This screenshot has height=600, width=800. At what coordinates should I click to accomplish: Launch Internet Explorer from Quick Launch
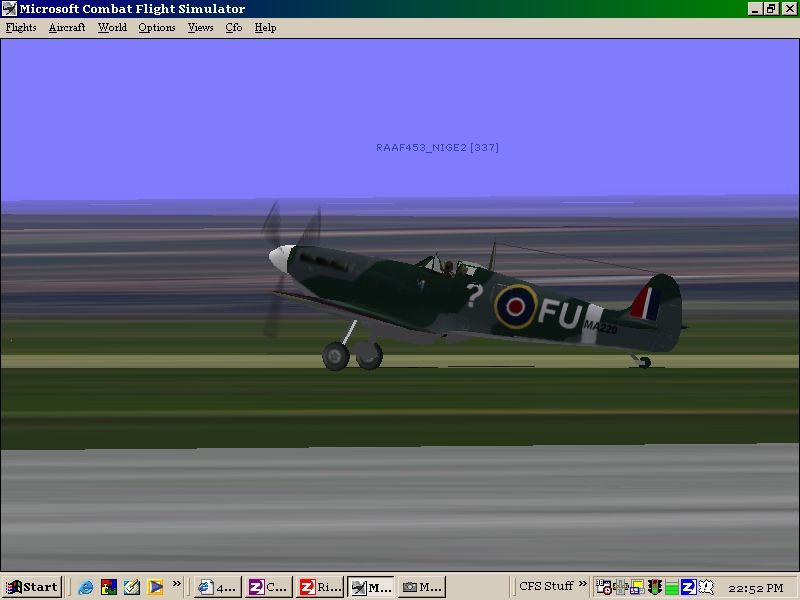point(85,587)
